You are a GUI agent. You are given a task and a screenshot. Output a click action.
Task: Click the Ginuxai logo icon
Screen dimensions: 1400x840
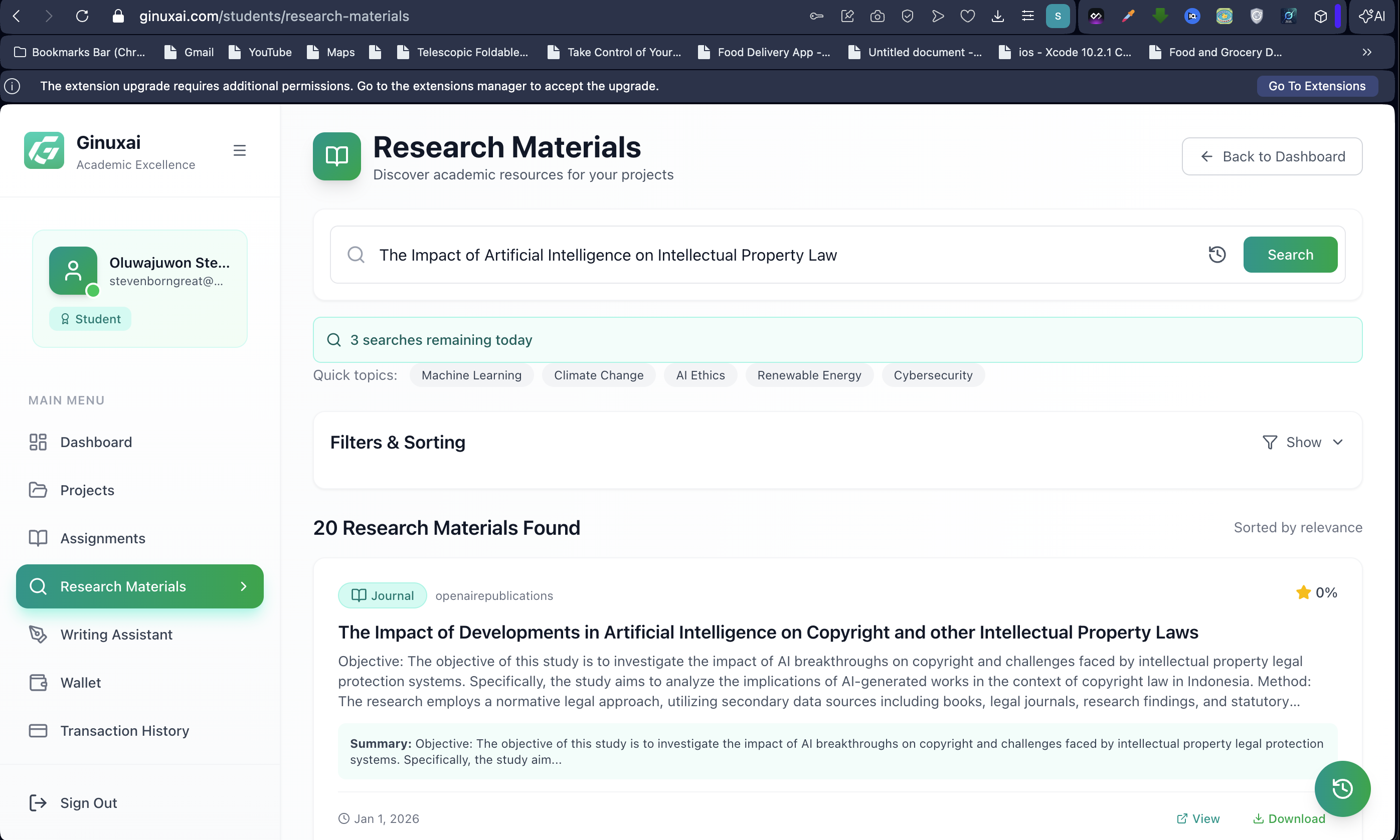[x=44, y=150]
